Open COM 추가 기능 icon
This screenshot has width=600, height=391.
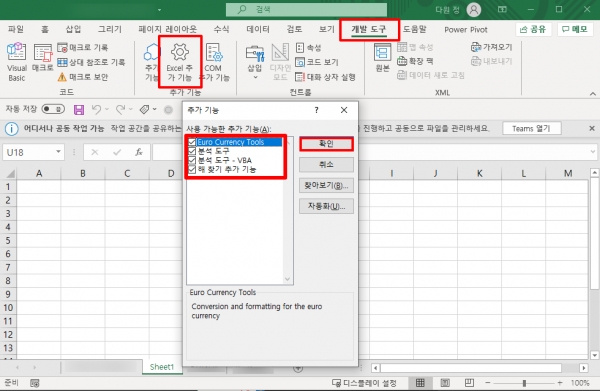pyautogui.click(x=214, y=52)
